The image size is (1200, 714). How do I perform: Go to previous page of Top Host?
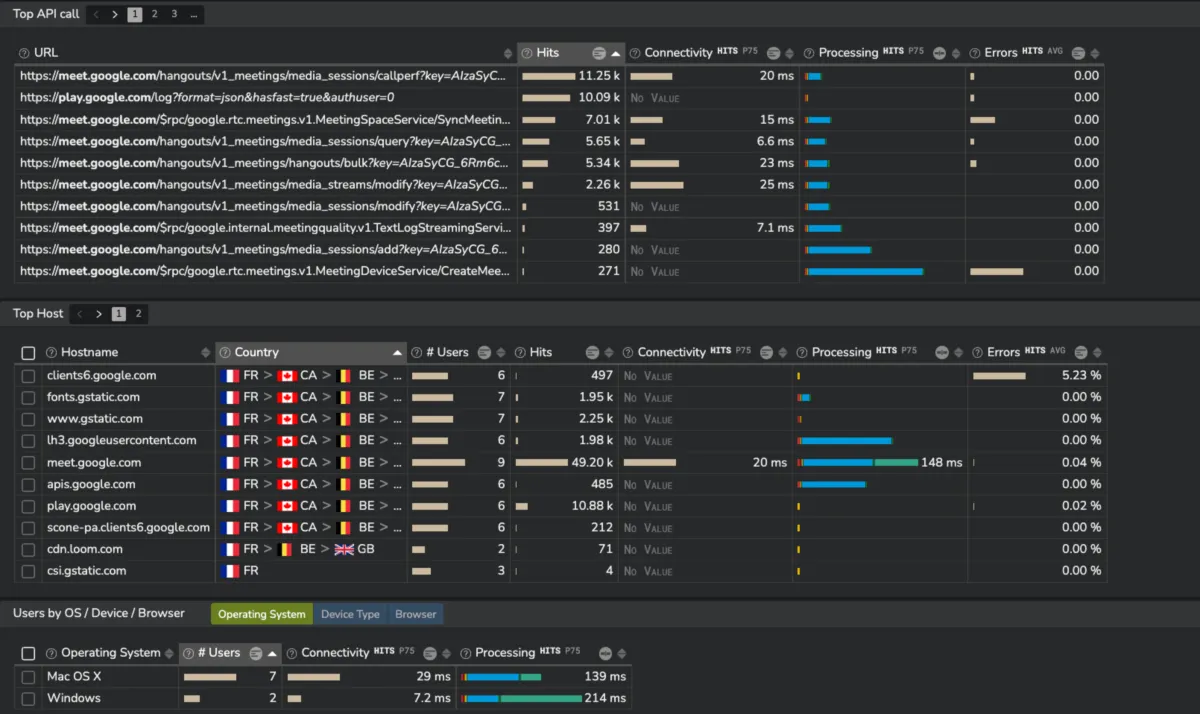(79, 314)
